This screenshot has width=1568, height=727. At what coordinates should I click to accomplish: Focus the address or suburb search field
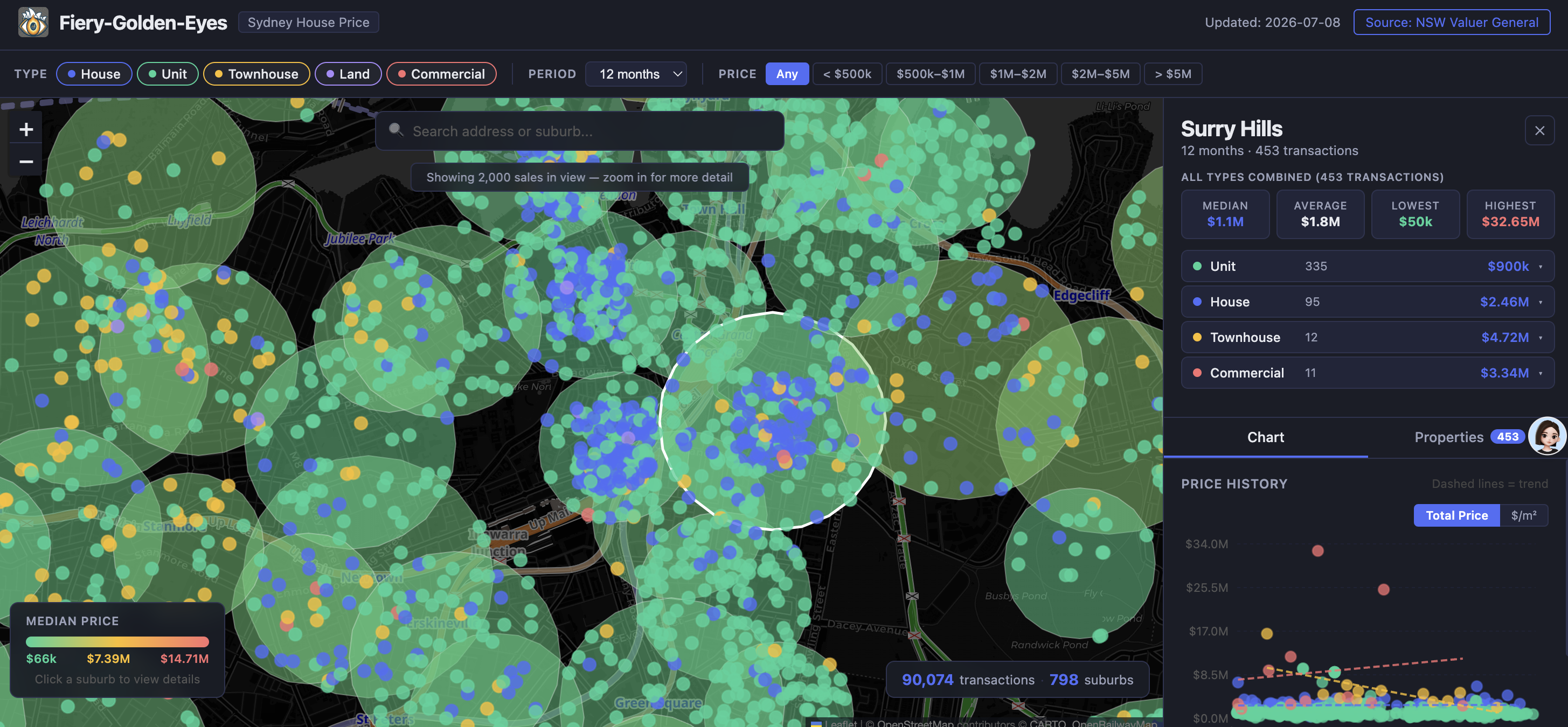tap(579, 131)
